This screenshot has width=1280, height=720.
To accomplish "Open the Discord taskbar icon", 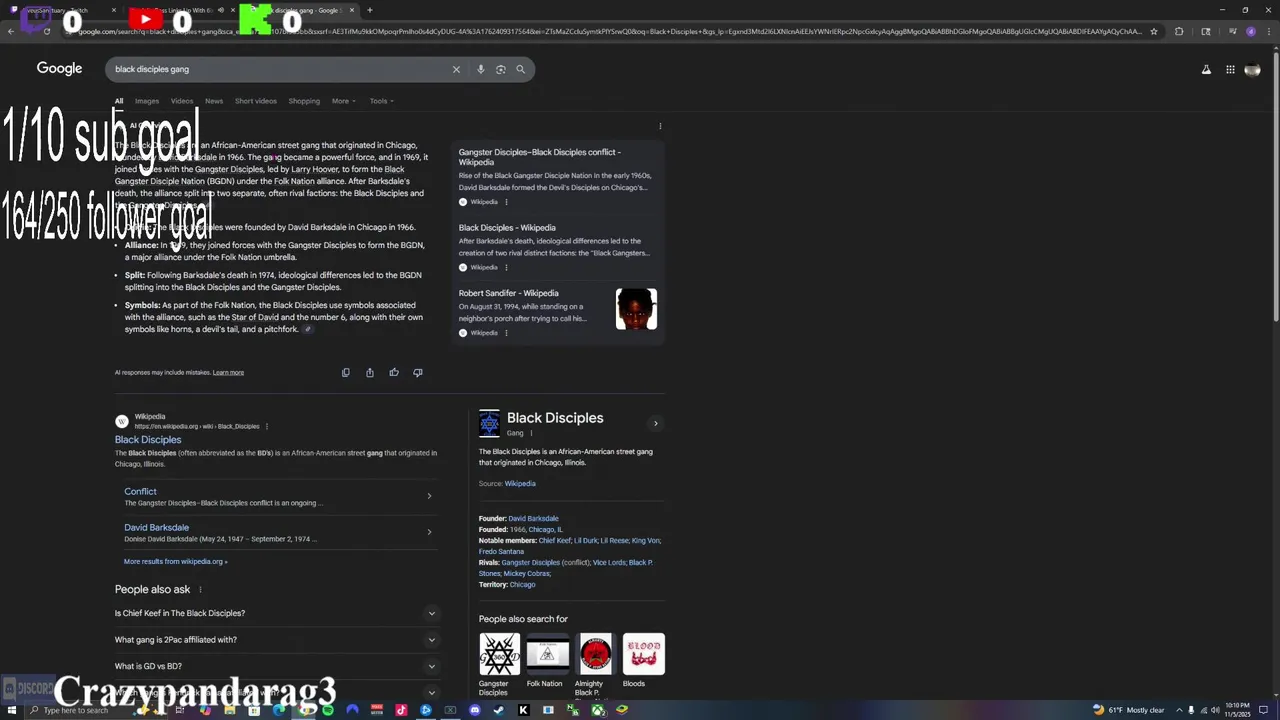I will (475, 710).
